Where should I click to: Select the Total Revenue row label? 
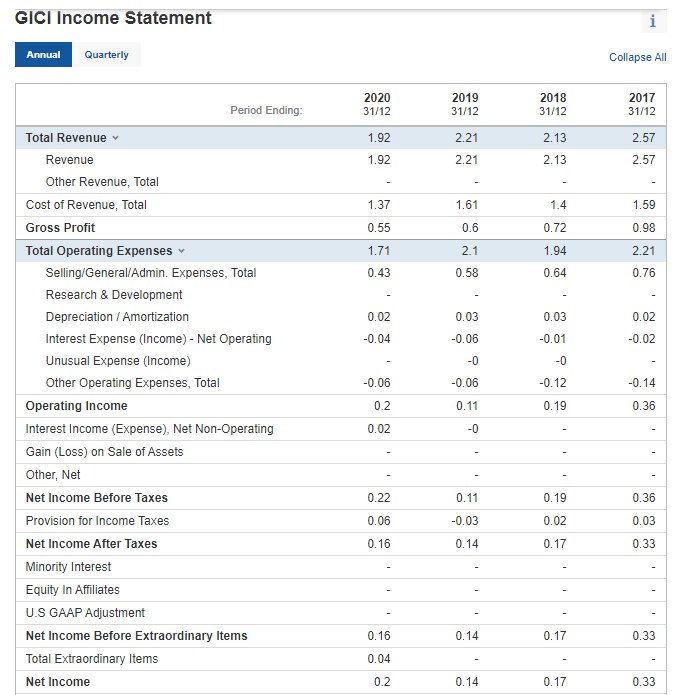(66, 138)
